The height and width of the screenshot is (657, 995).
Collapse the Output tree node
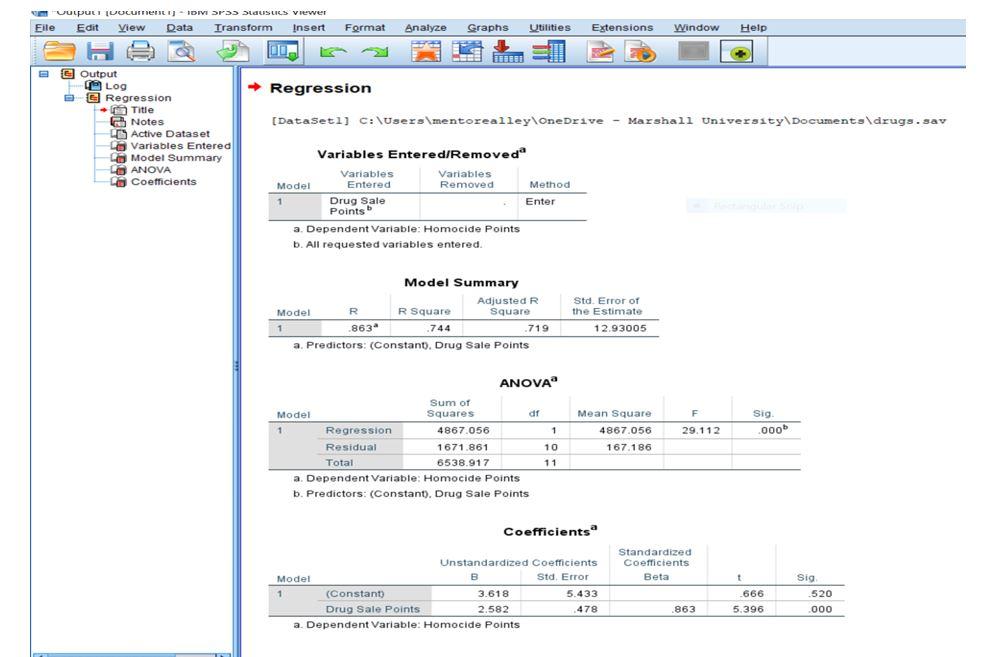pos(43,74)
